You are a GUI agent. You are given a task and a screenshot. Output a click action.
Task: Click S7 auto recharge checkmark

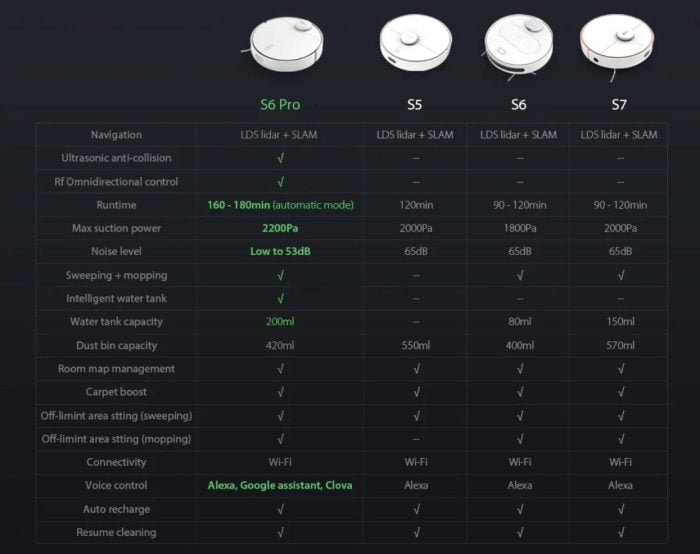(620, 509)
